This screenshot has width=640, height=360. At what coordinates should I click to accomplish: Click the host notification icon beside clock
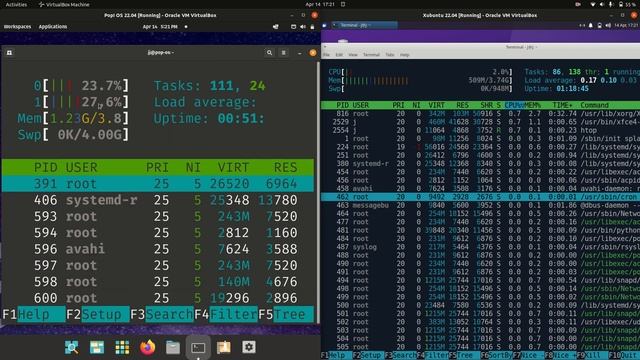(343, 4)
